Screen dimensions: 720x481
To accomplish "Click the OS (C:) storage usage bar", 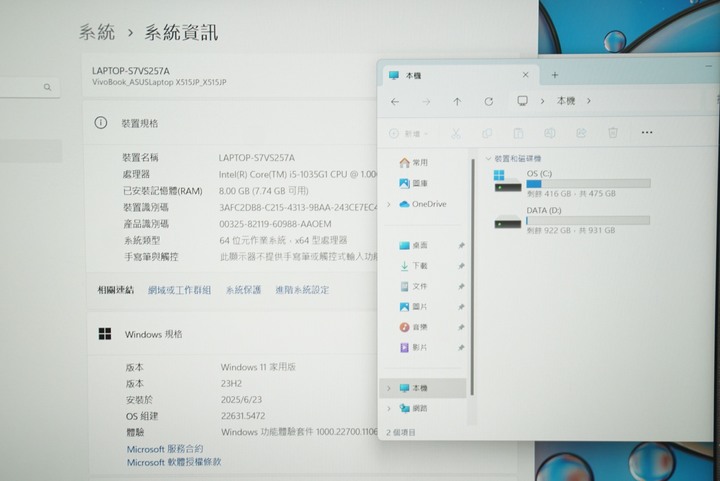I will coord(588,184).
